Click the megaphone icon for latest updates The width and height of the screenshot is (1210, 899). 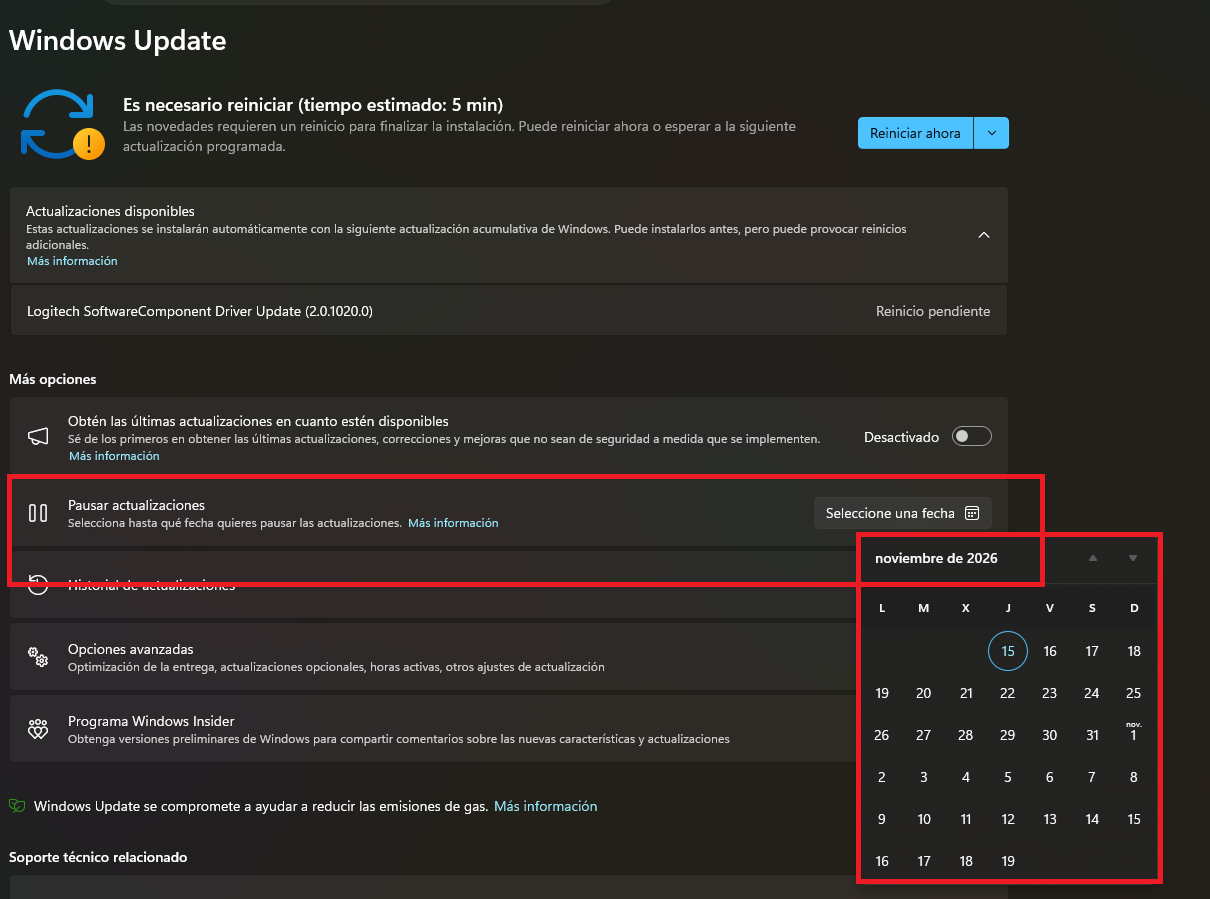38,437
